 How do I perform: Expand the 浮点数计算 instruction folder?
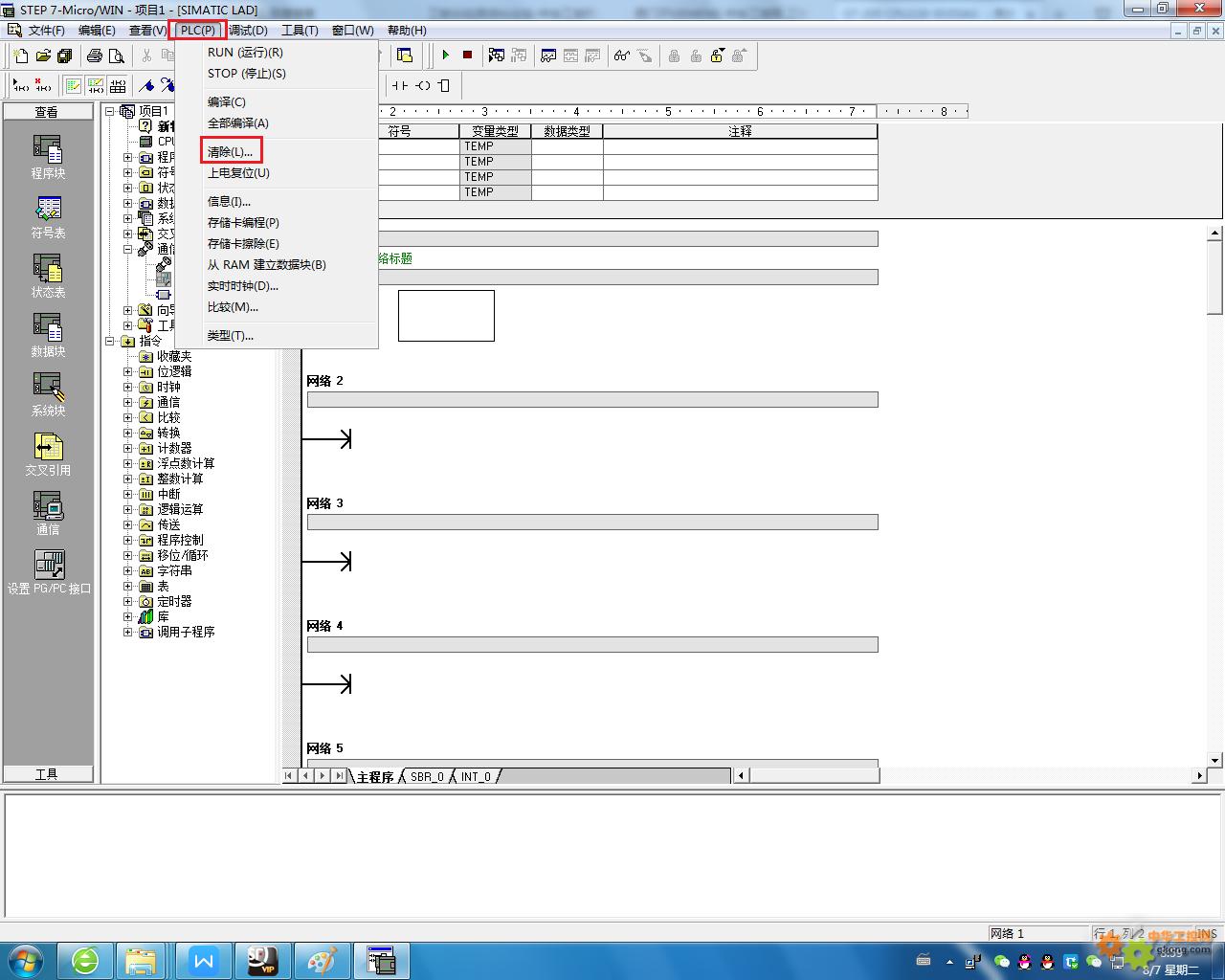point(128,463)
